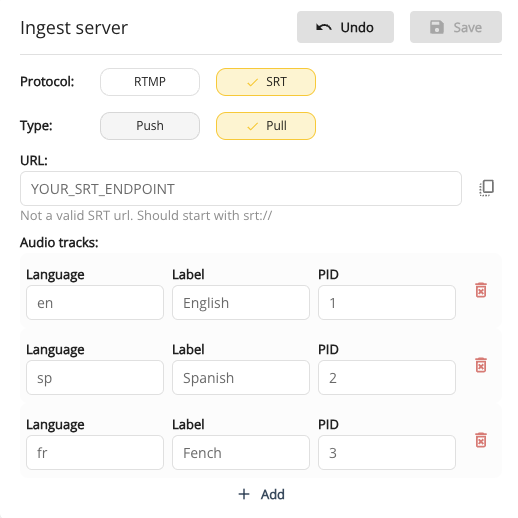The width and height of the screenshot is (518, 518).
Task: Click the 'Type:' label
Action: (x=36, y=126)
